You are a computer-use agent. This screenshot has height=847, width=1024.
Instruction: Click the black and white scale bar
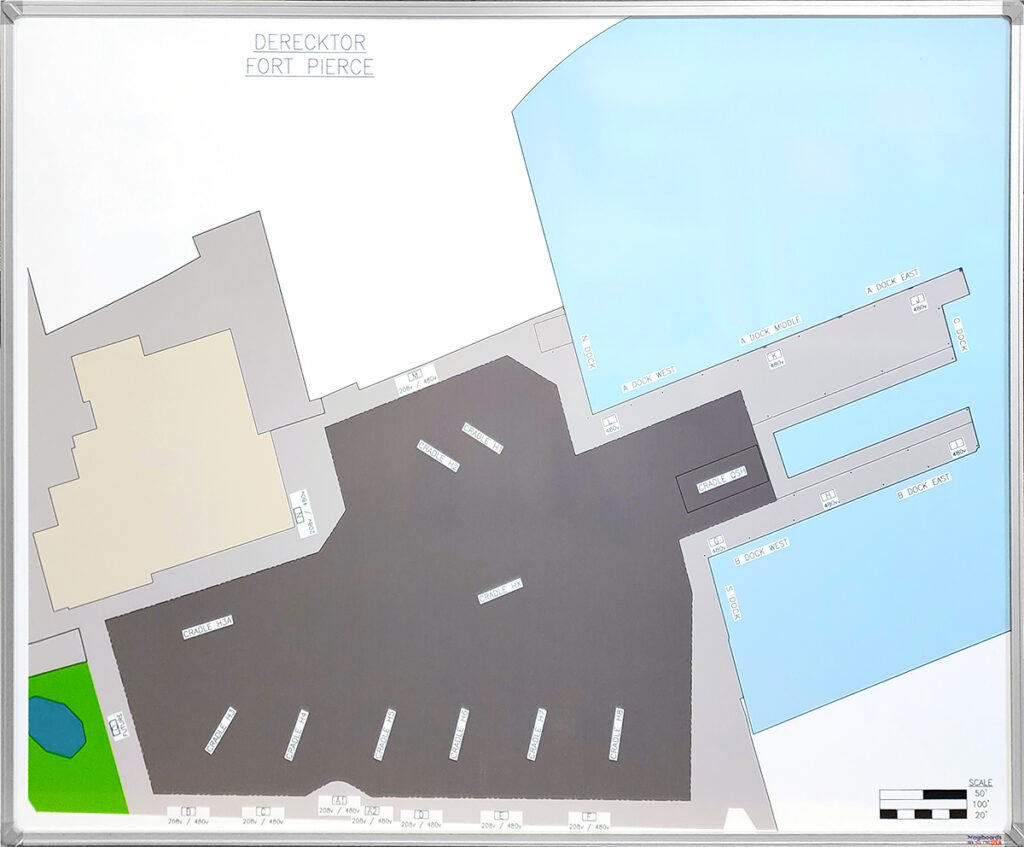pyautogui.click(x=922, y=804)
